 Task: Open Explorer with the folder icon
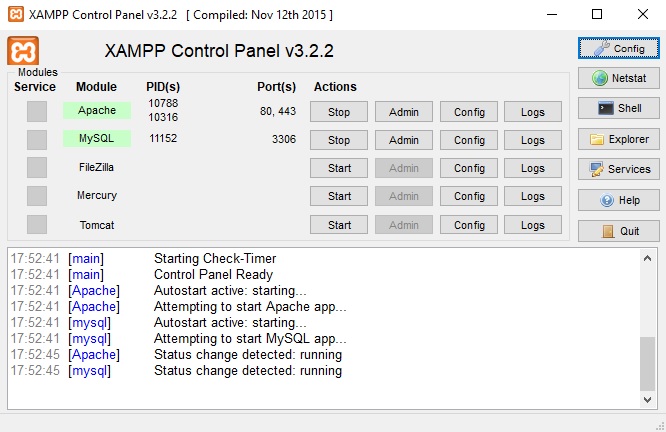click(x=618, y=139)
